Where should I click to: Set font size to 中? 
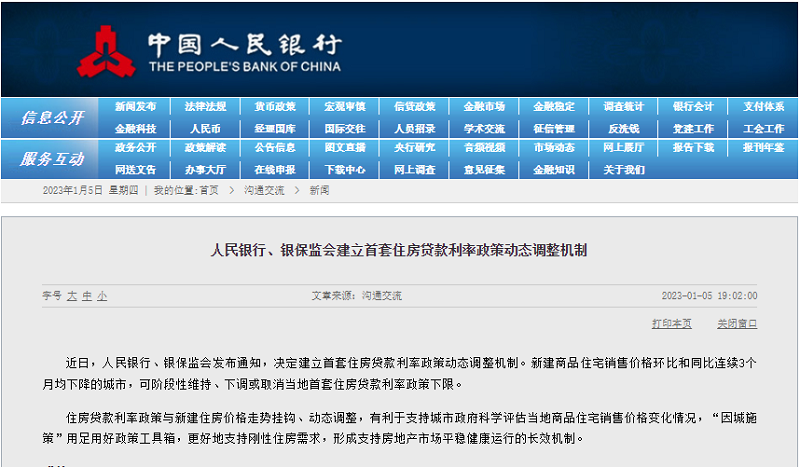click(87, 296)
